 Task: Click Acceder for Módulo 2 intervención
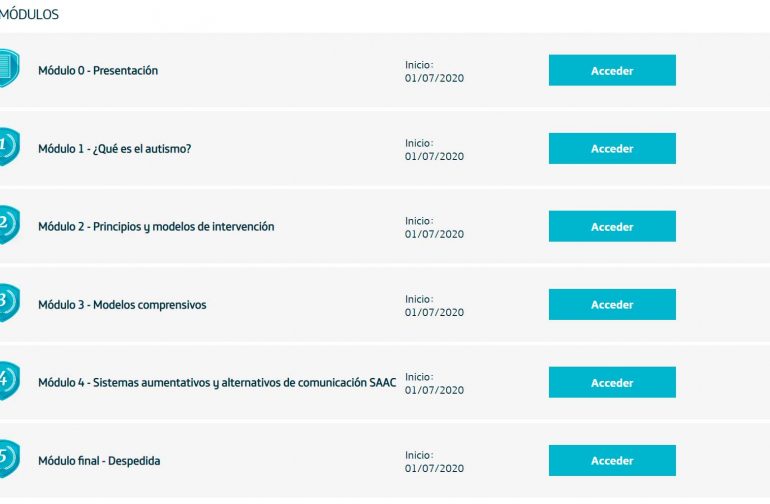coord(612,226)
